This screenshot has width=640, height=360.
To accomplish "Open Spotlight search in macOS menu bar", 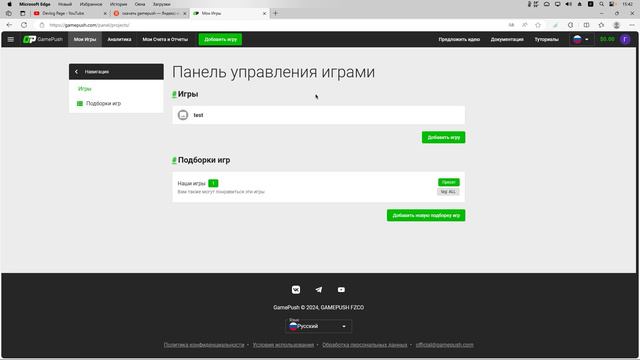I will pyautogui.click(x=601, y=4).
